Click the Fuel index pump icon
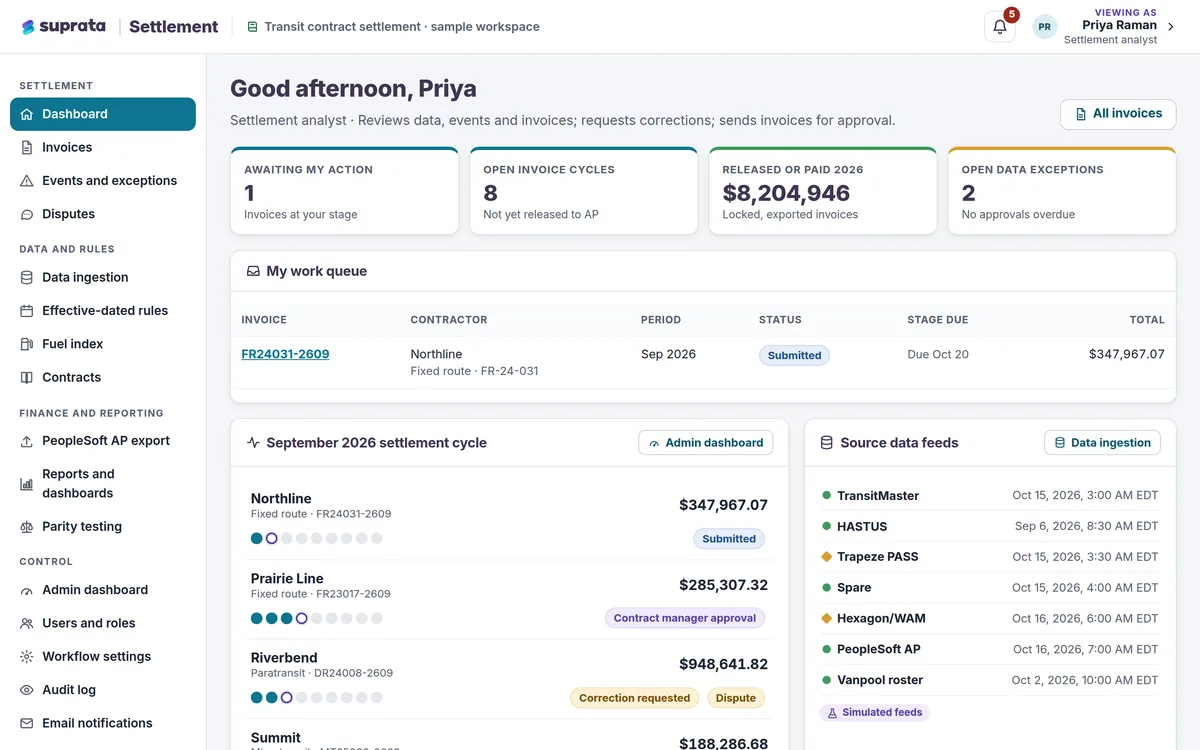The height and width of the screenshot is (750, 1200). (x=27, y=344)
